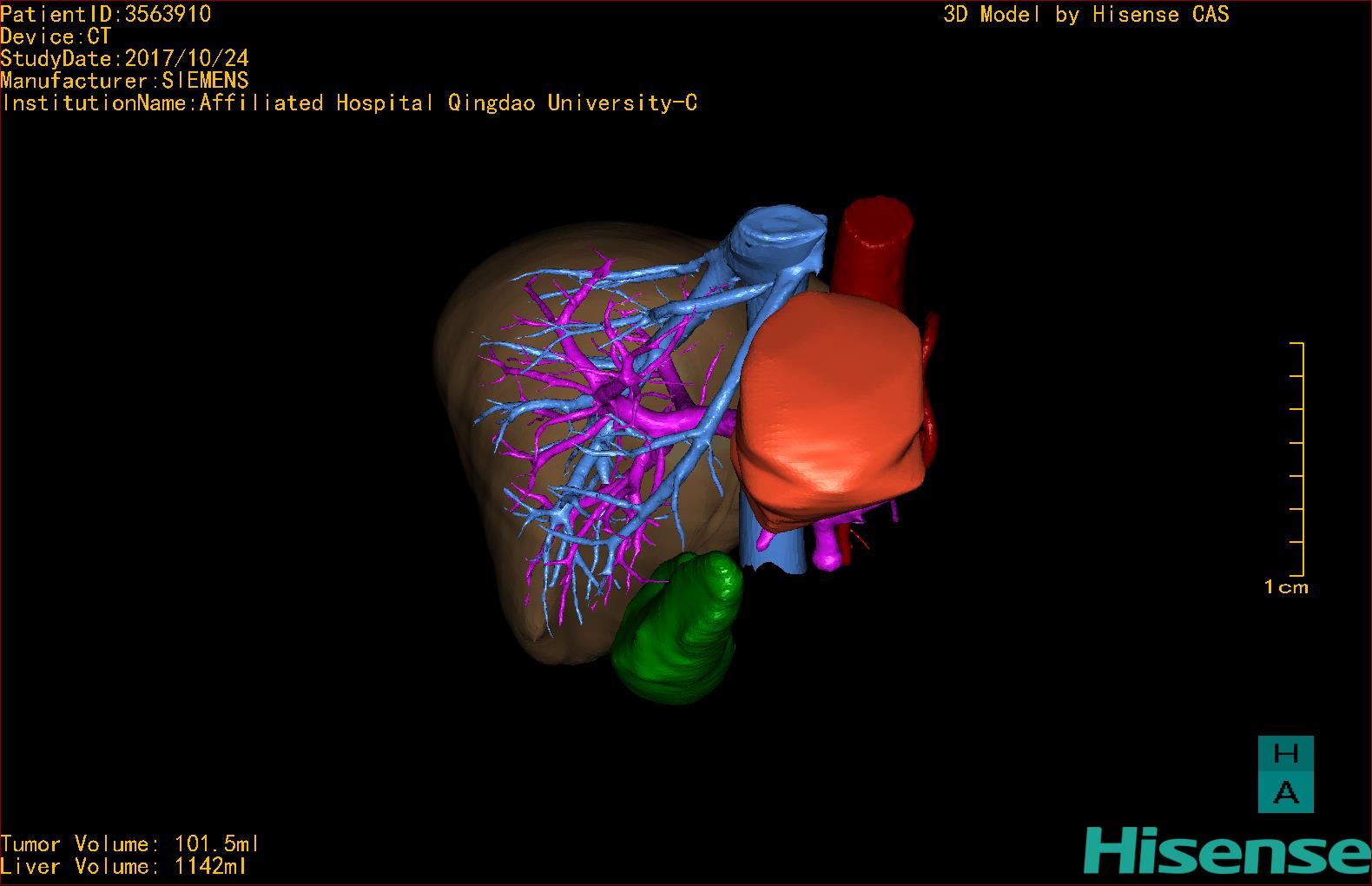Click the "3D Model by Hisense CAS" caption
The width and height of the screenshot is (1372, 886).
1086,14
